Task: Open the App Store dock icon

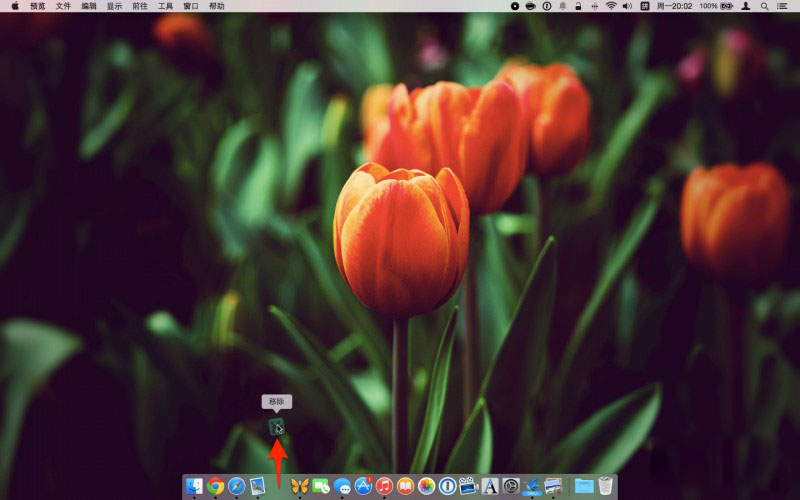Action: tap(363, 486)
